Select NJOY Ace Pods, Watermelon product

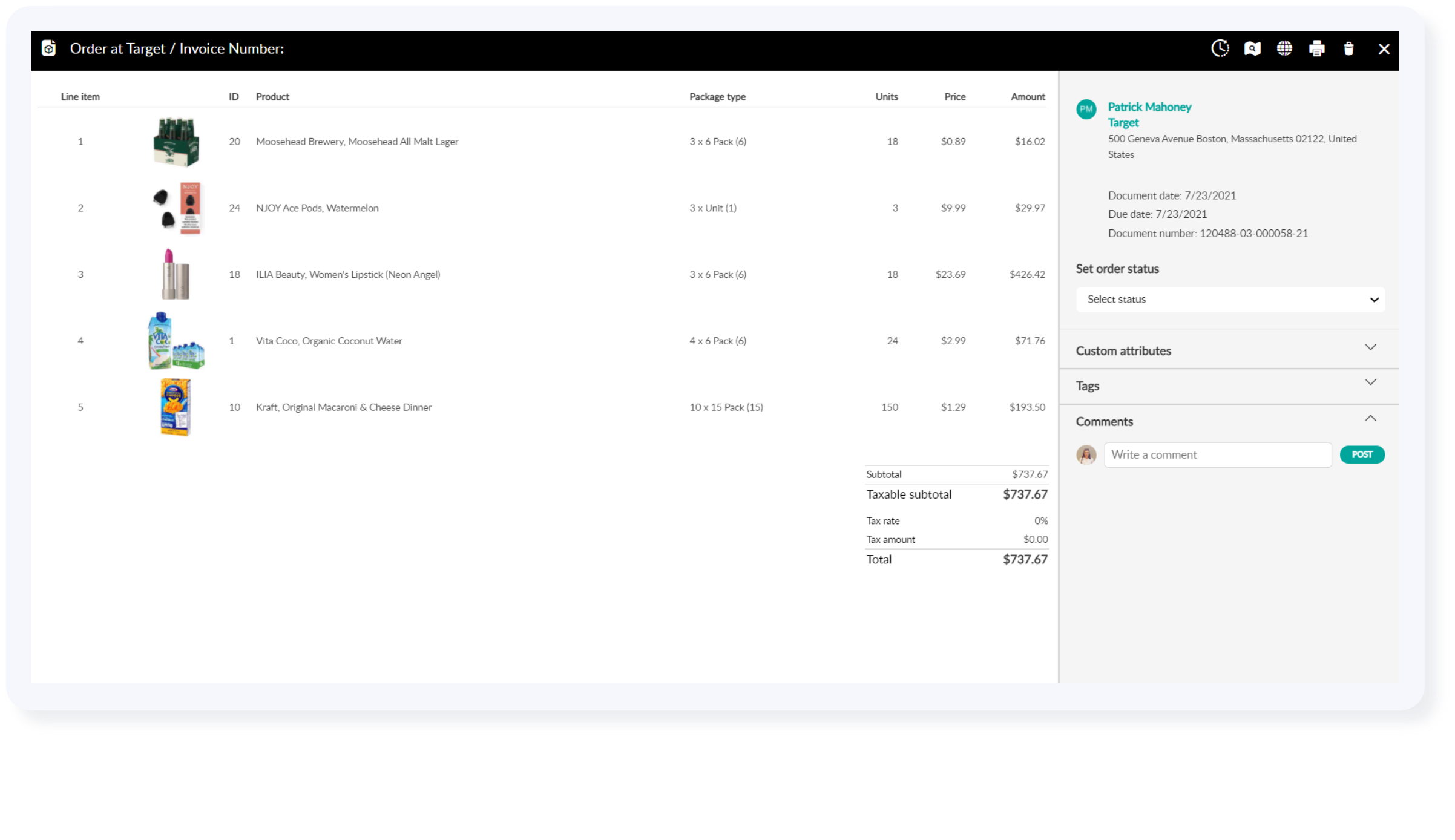(x=317, y=208)
